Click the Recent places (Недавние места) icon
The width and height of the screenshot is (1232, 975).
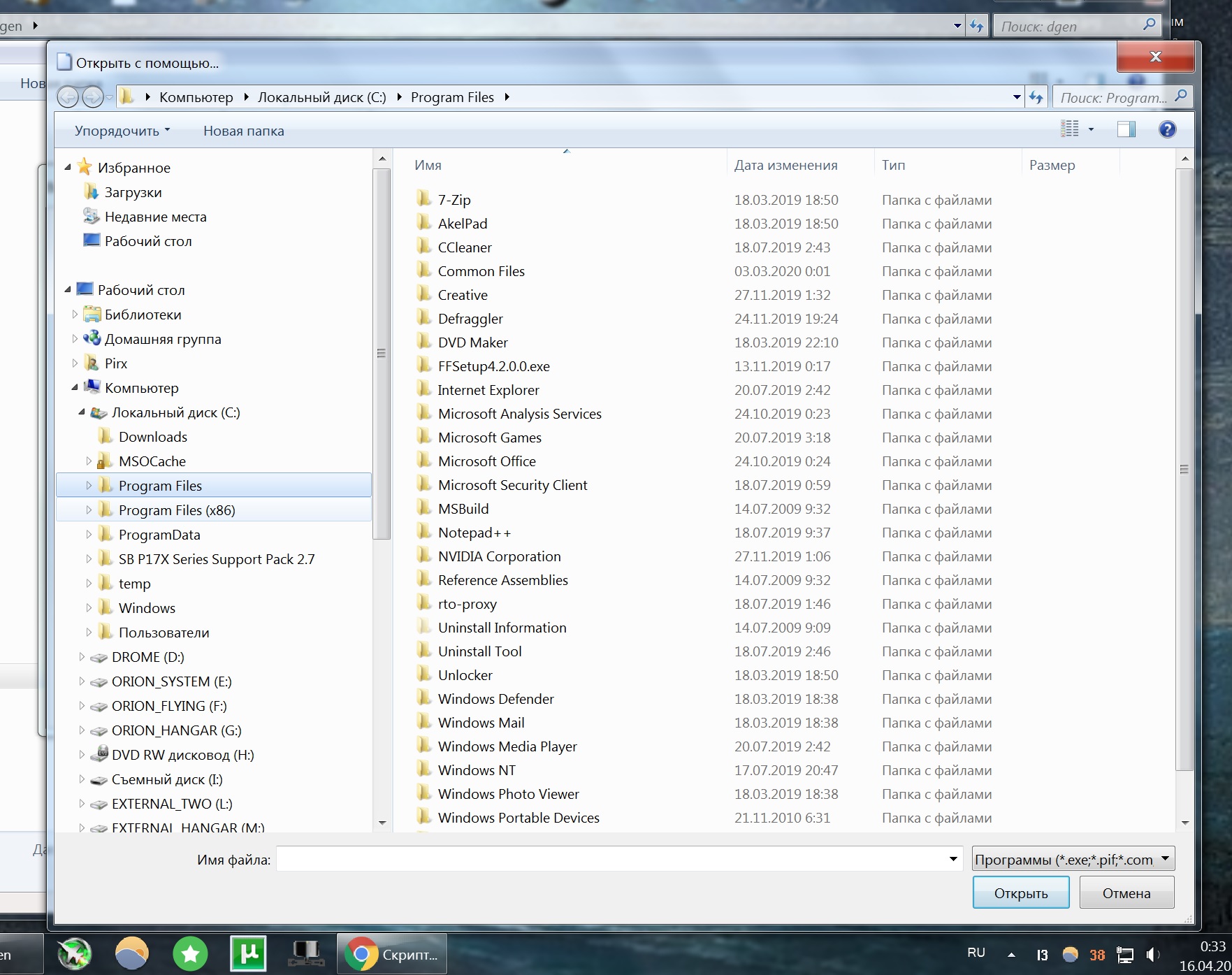point(91,216)
